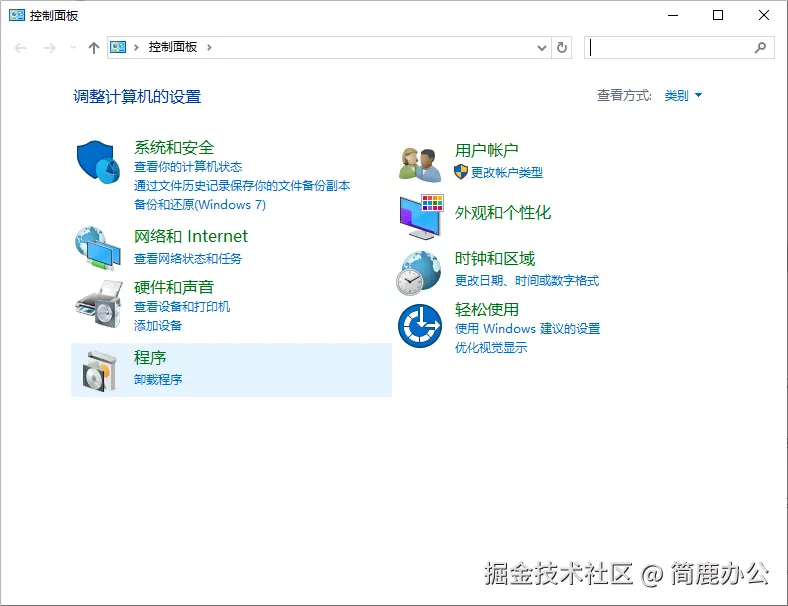
Task: Open 查看设备和打印机 link
Action: coord(182,307)
